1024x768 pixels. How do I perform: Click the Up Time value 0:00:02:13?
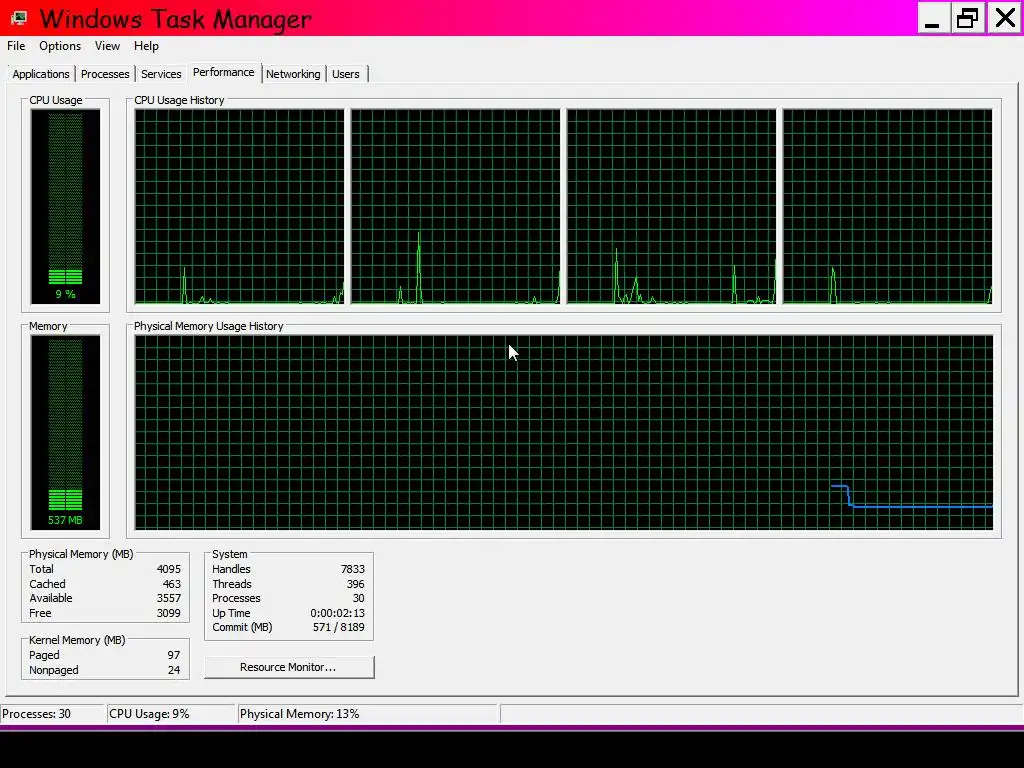tap(338, 613)
